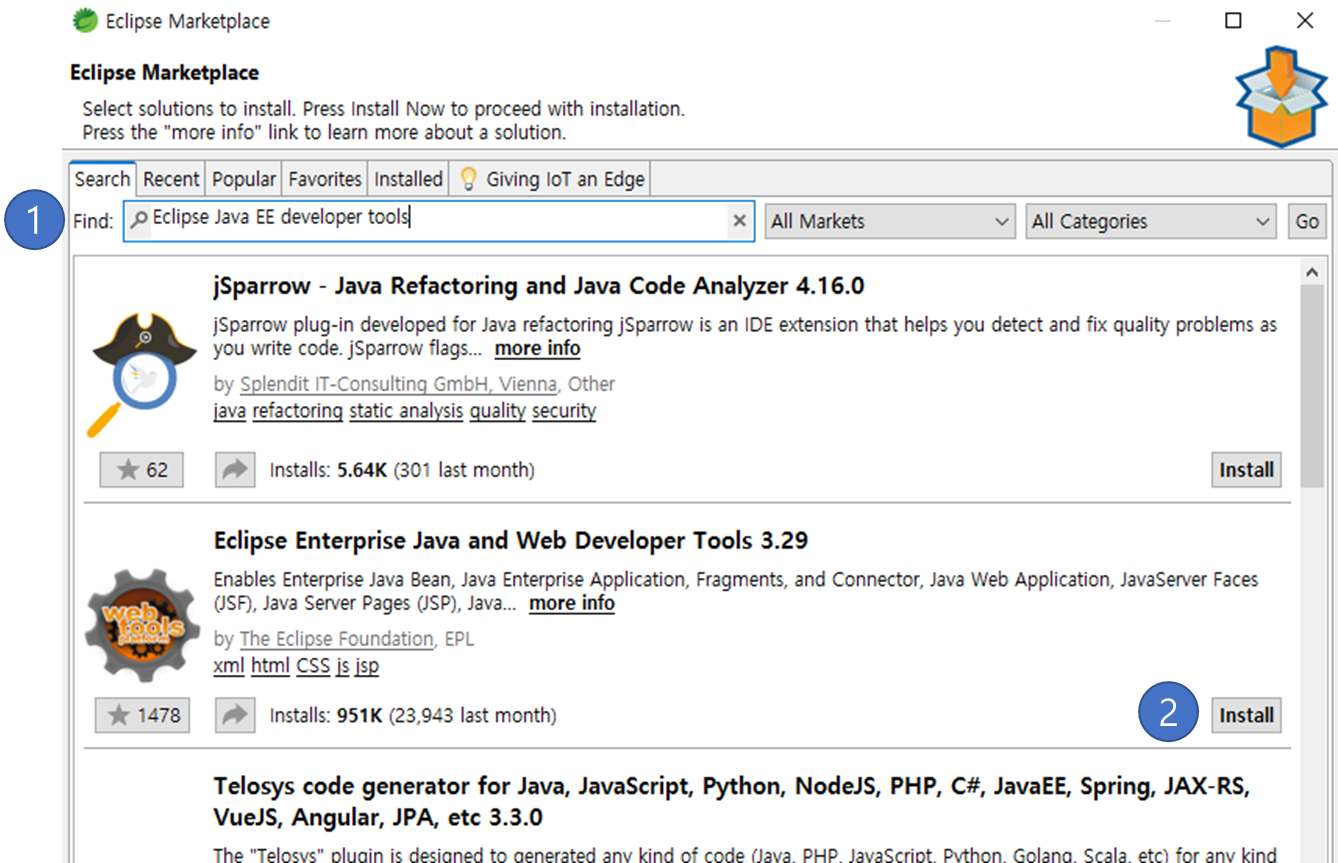The width and height of the screenshot is (1338, 863).
Task: Show the Installed tab
Action: click(408, 179)
